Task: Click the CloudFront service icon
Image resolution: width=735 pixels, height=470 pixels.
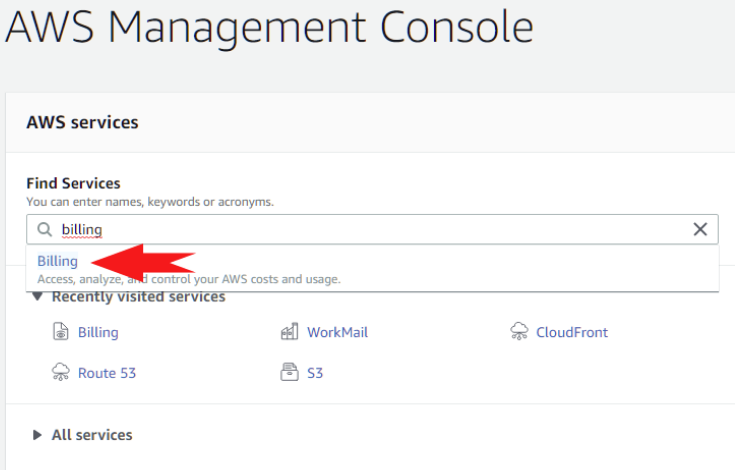Action: (519, 331)
